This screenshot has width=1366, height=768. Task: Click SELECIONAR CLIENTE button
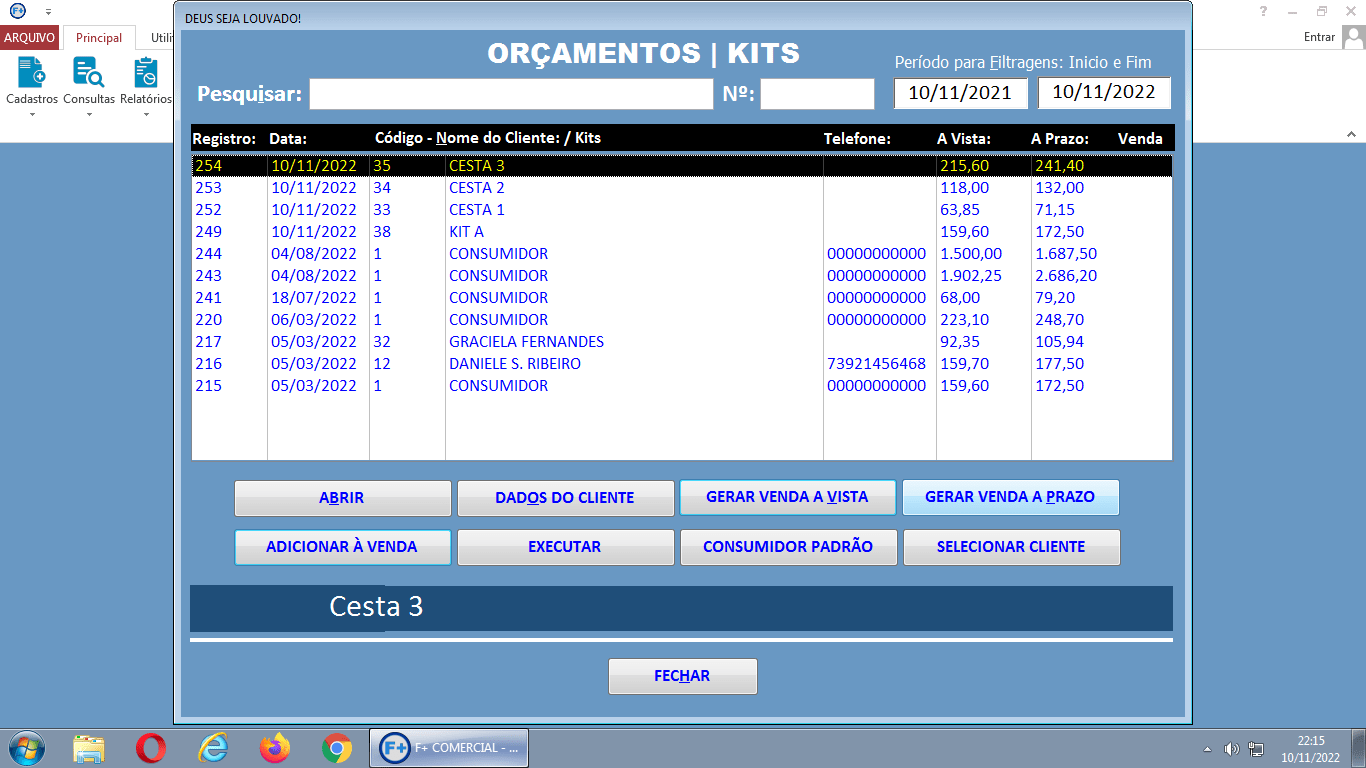coord(1011,548)
